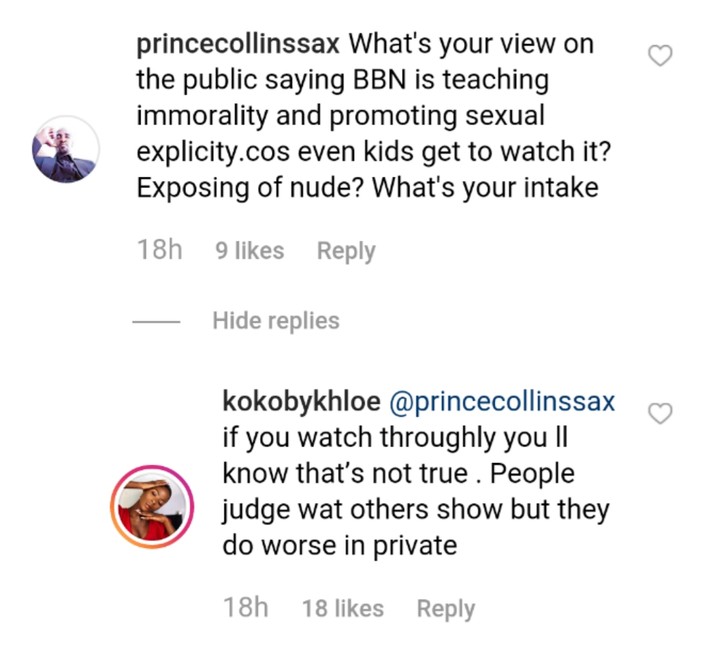Tap the heart on kokobykhloe's reply
Viewport: 720px width, 646px height.
pos(660,412)
